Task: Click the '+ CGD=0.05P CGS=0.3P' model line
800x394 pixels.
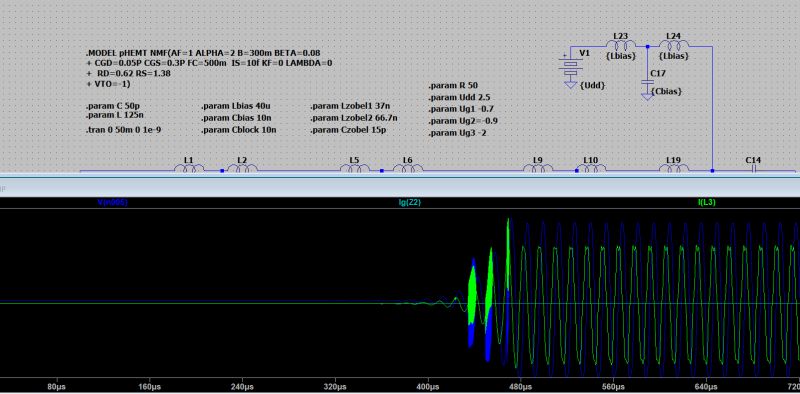Action: pos(210,63)
